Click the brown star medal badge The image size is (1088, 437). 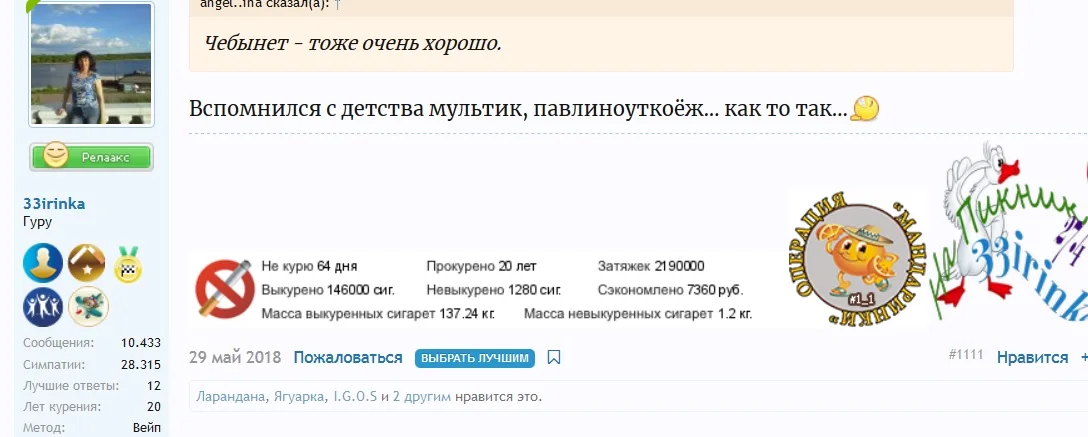click(87, 263)
